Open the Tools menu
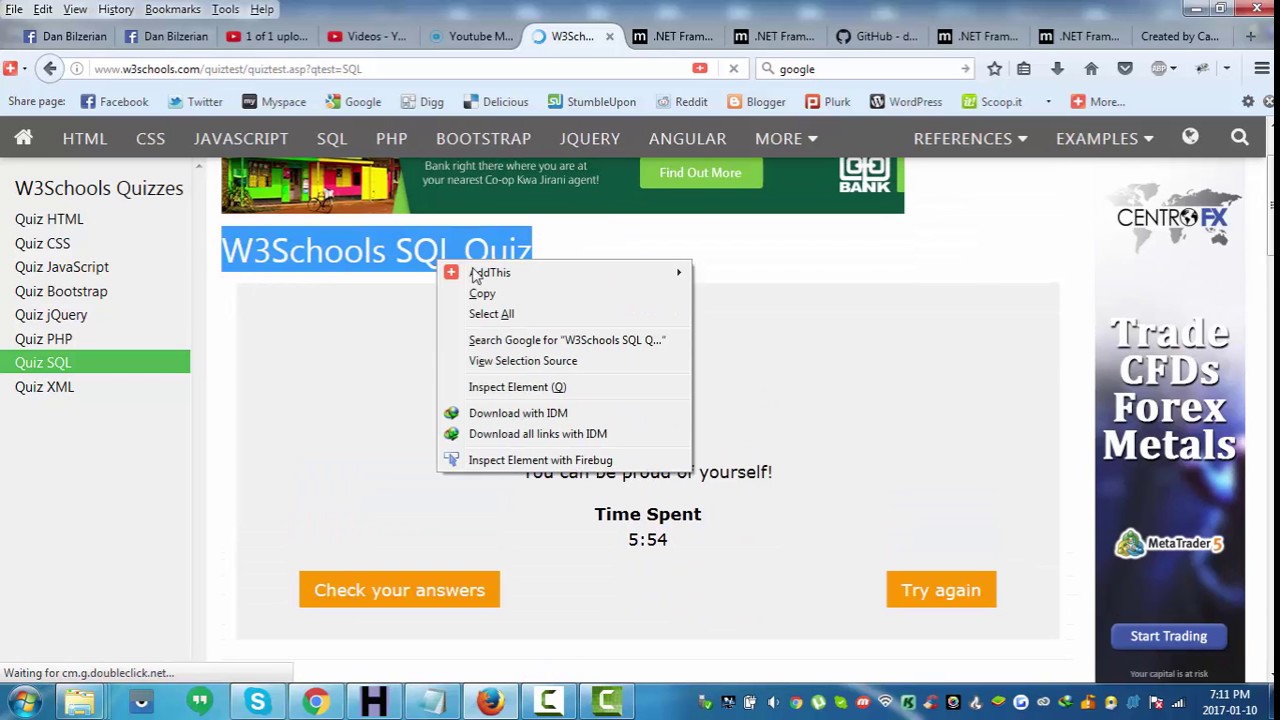 tap(225, 9)
